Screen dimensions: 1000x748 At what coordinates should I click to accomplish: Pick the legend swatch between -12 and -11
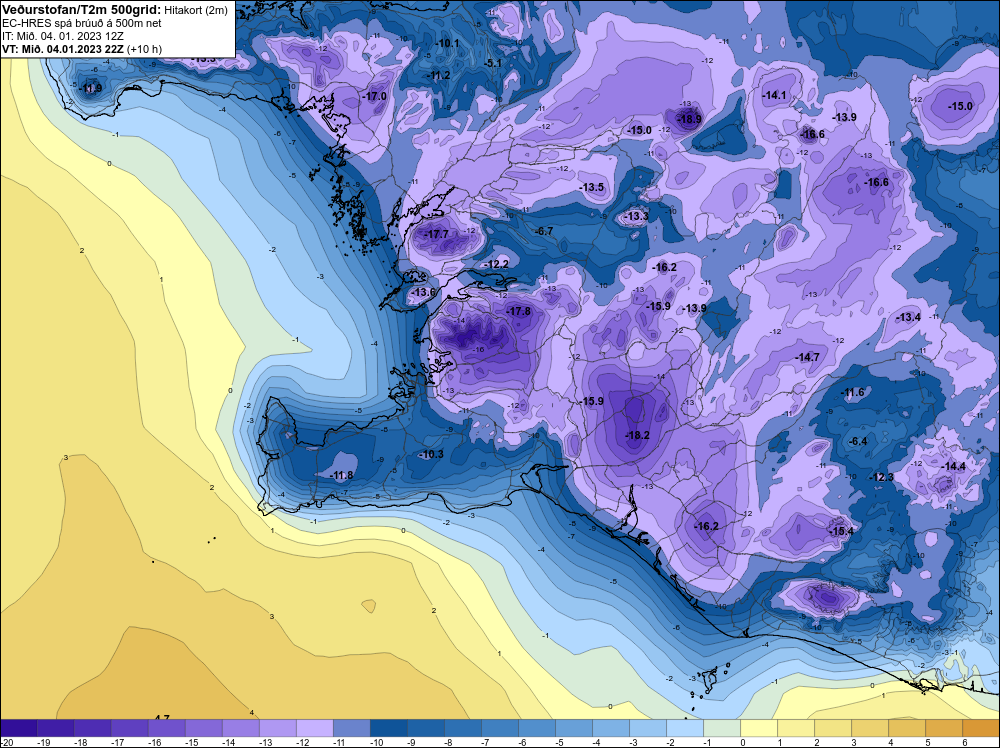click(x=314, y=728)
